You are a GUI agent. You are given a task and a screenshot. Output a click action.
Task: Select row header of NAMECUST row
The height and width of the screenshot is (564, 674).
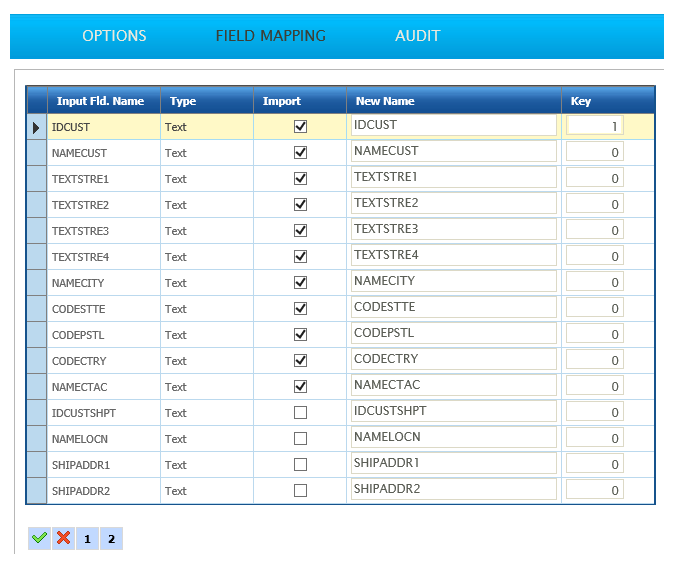click(x=37, y=153)
